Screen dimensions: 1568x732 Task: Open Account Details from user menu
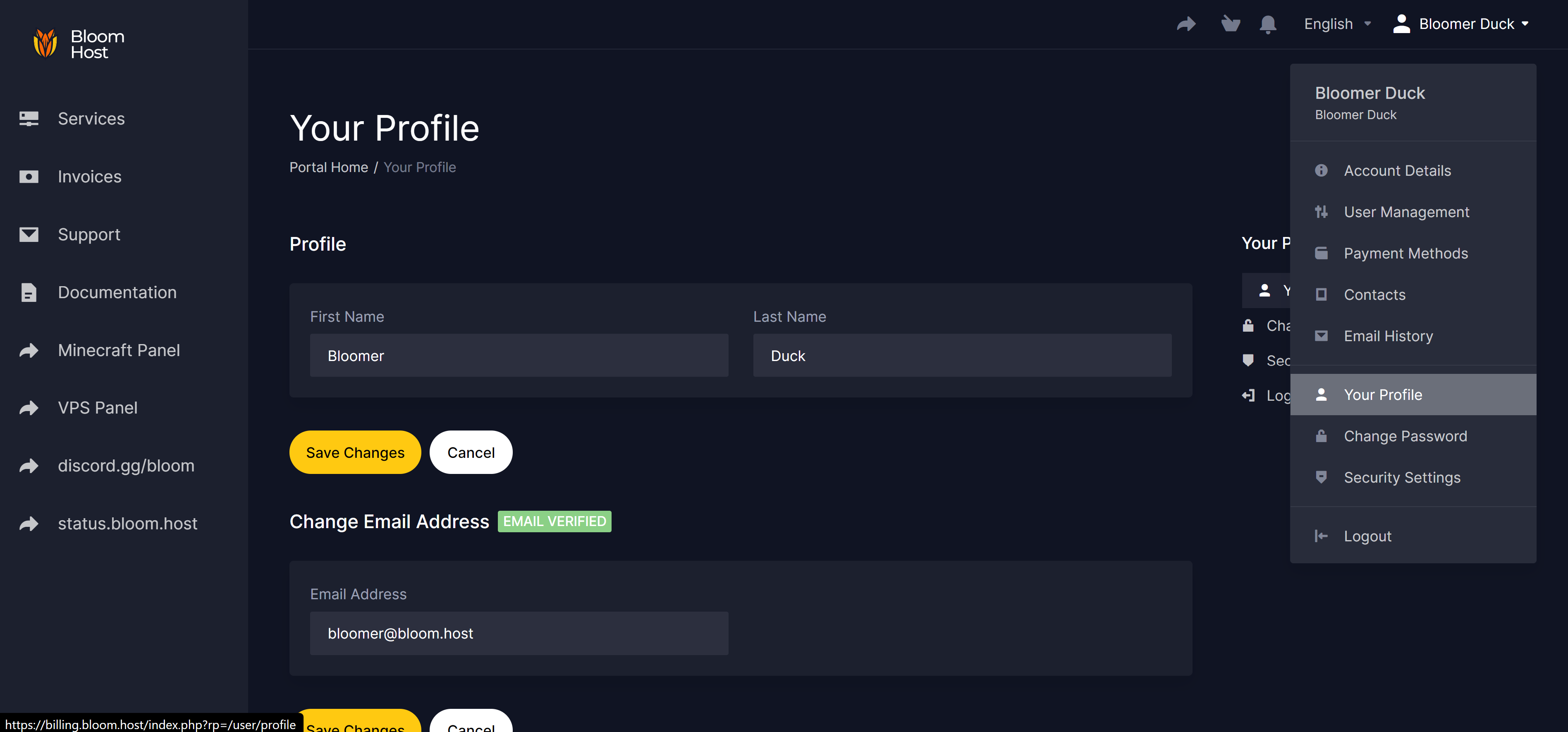[x=1397, y=170]
